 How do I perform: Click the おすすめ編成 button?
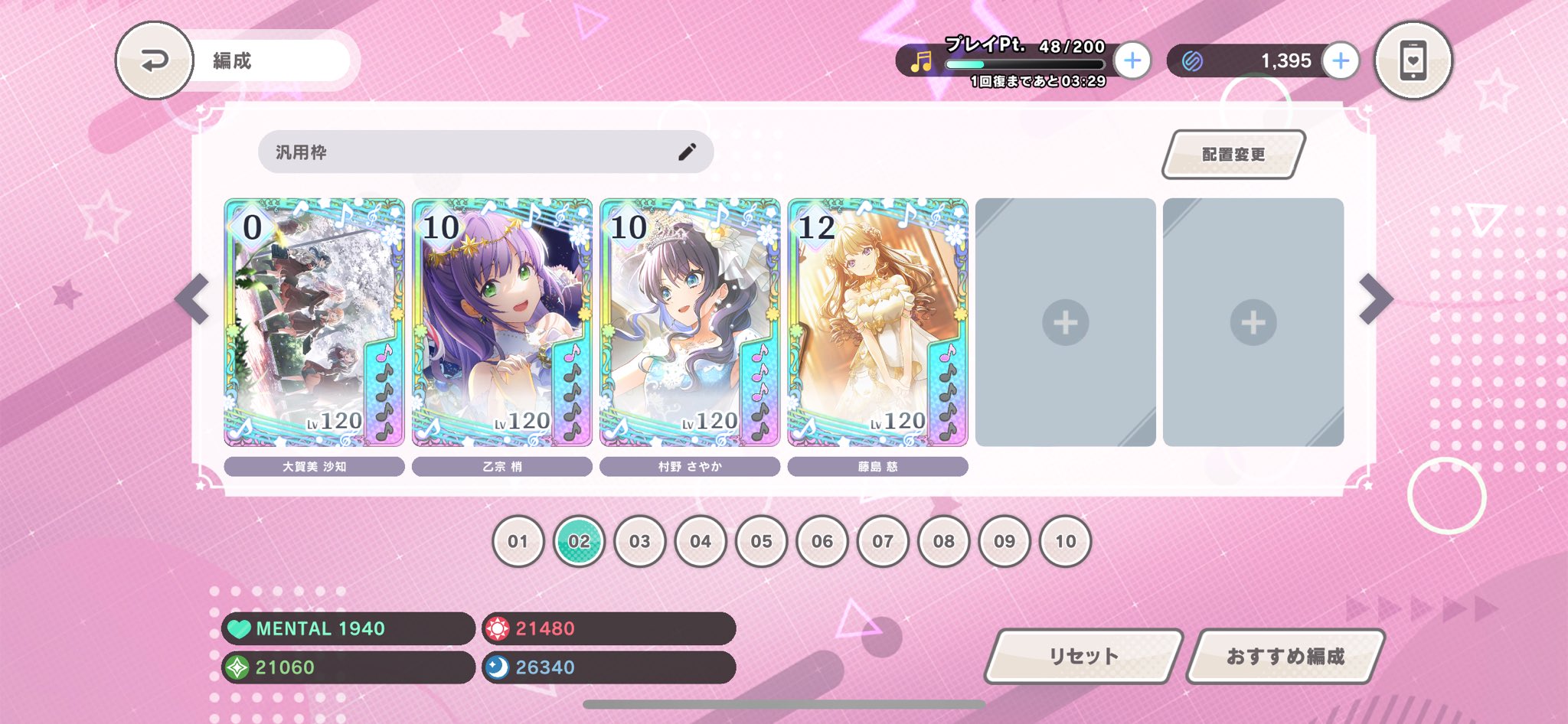(x=1285, y=656)
